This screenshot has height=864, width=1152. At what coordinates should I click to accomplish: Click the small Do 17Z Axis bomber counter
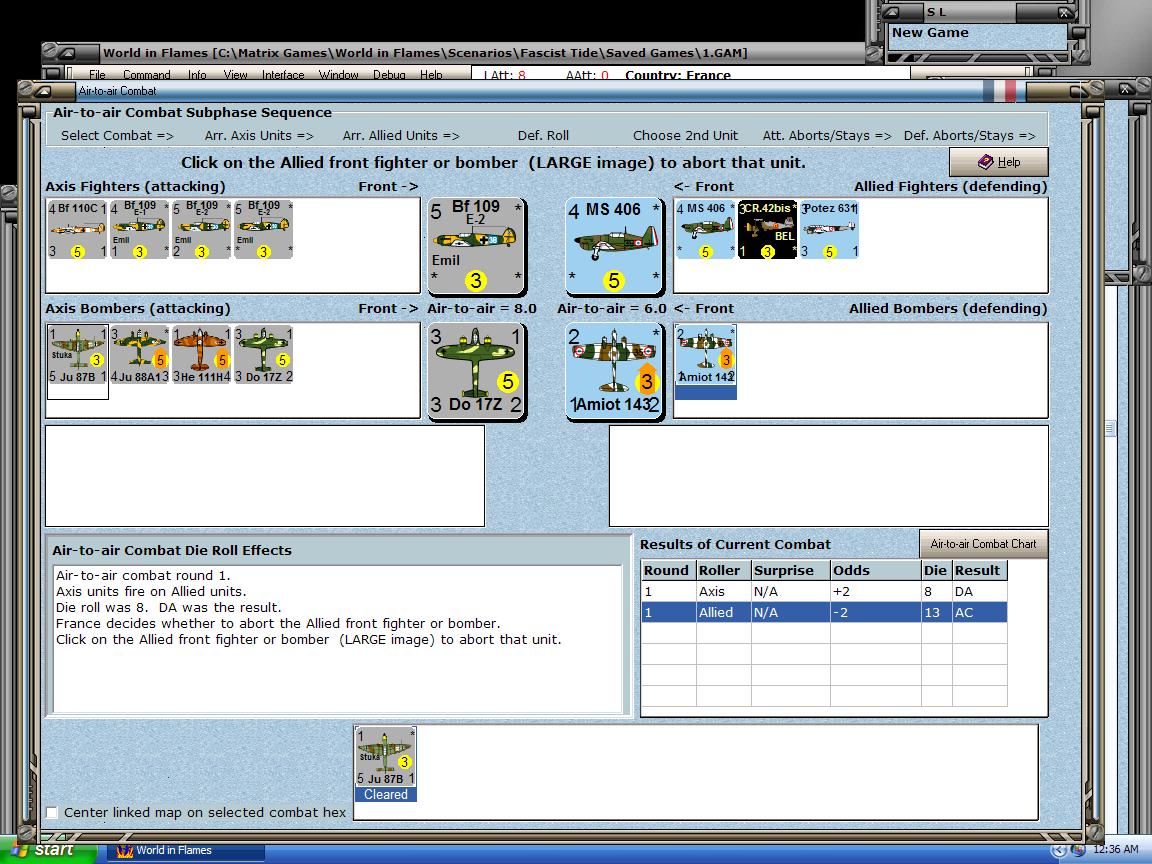tap(264, 356)
